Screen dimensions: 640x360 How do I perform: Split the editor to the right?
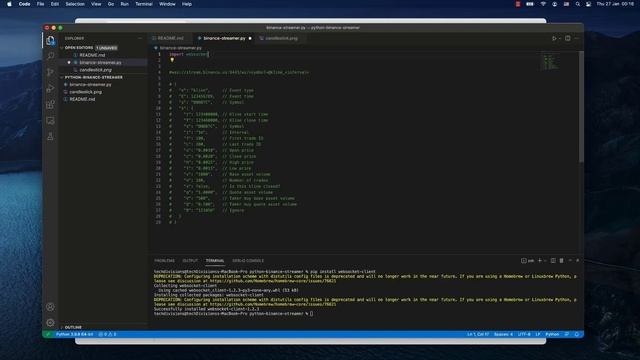(568, 38)
